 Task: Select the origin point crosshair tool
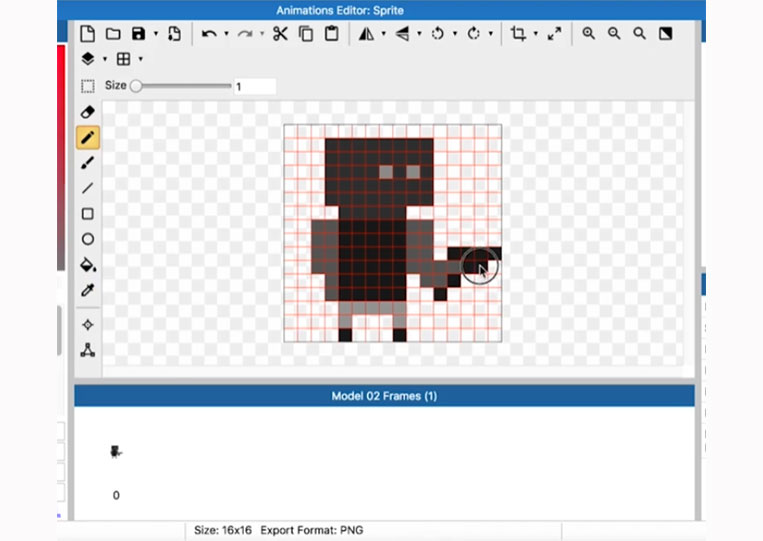pos(88,325)
